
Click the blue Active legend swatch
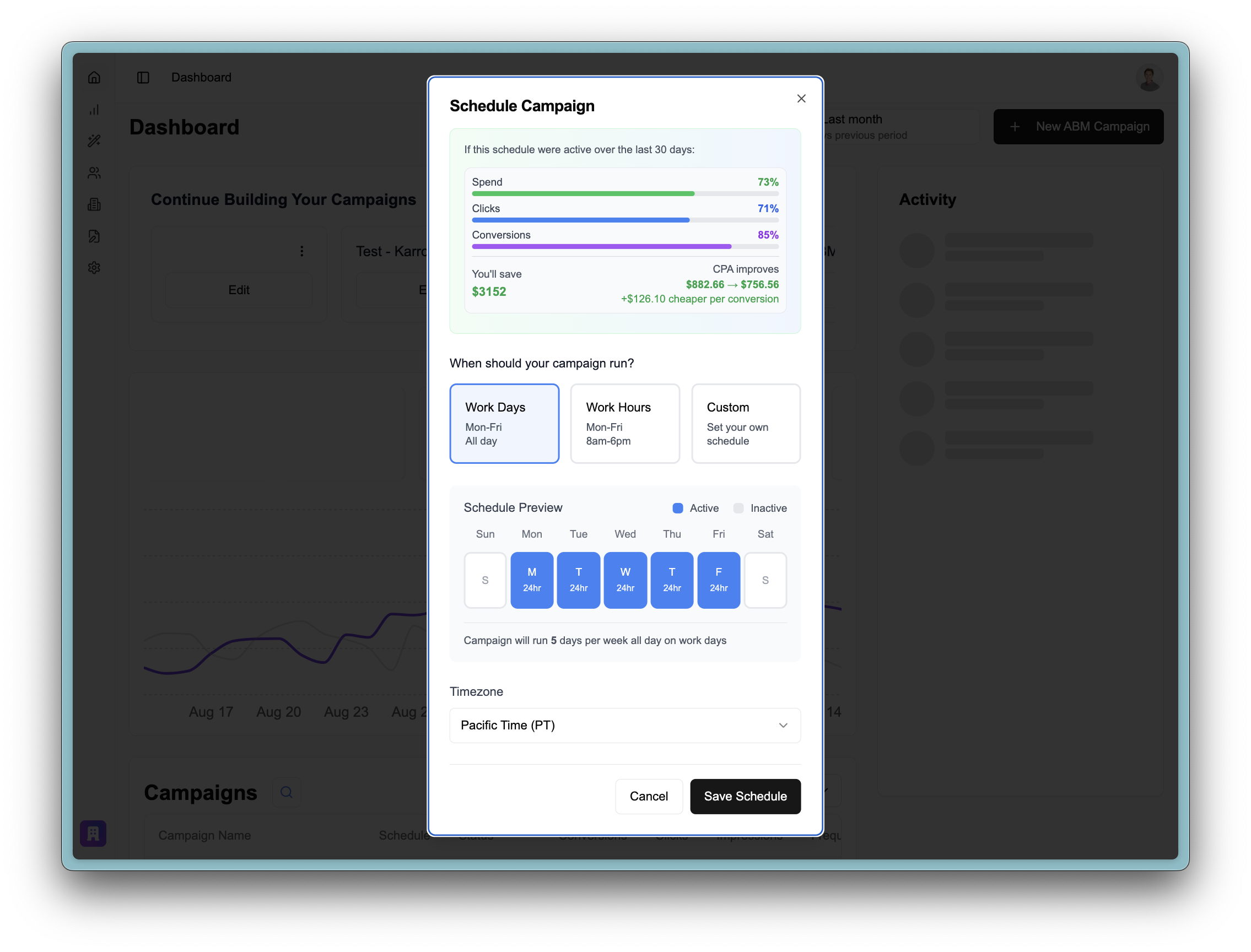677,509
